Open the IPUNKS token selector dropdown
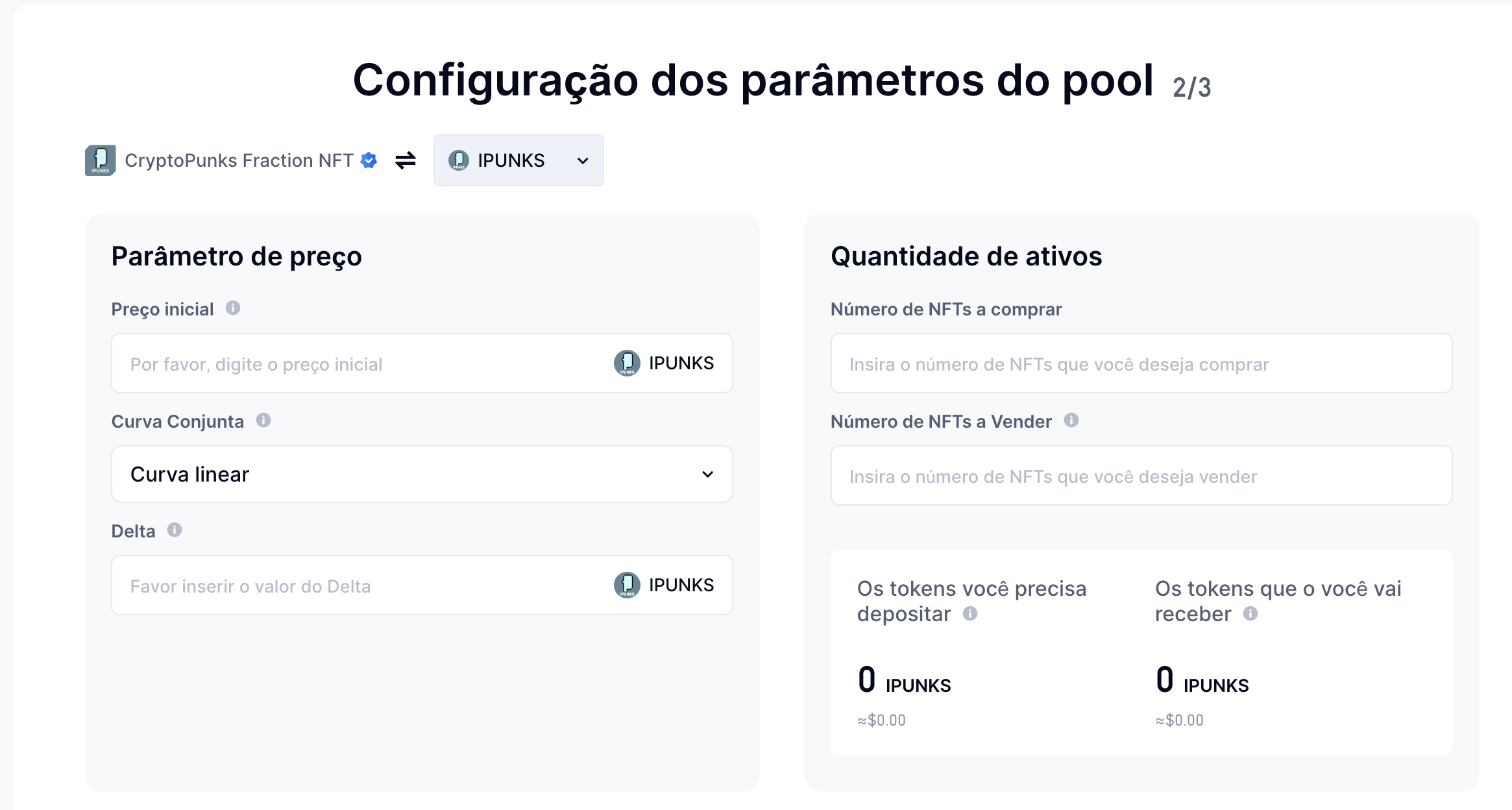The width and height of the screenshot is (1512, 810). (x=518, y=160)
